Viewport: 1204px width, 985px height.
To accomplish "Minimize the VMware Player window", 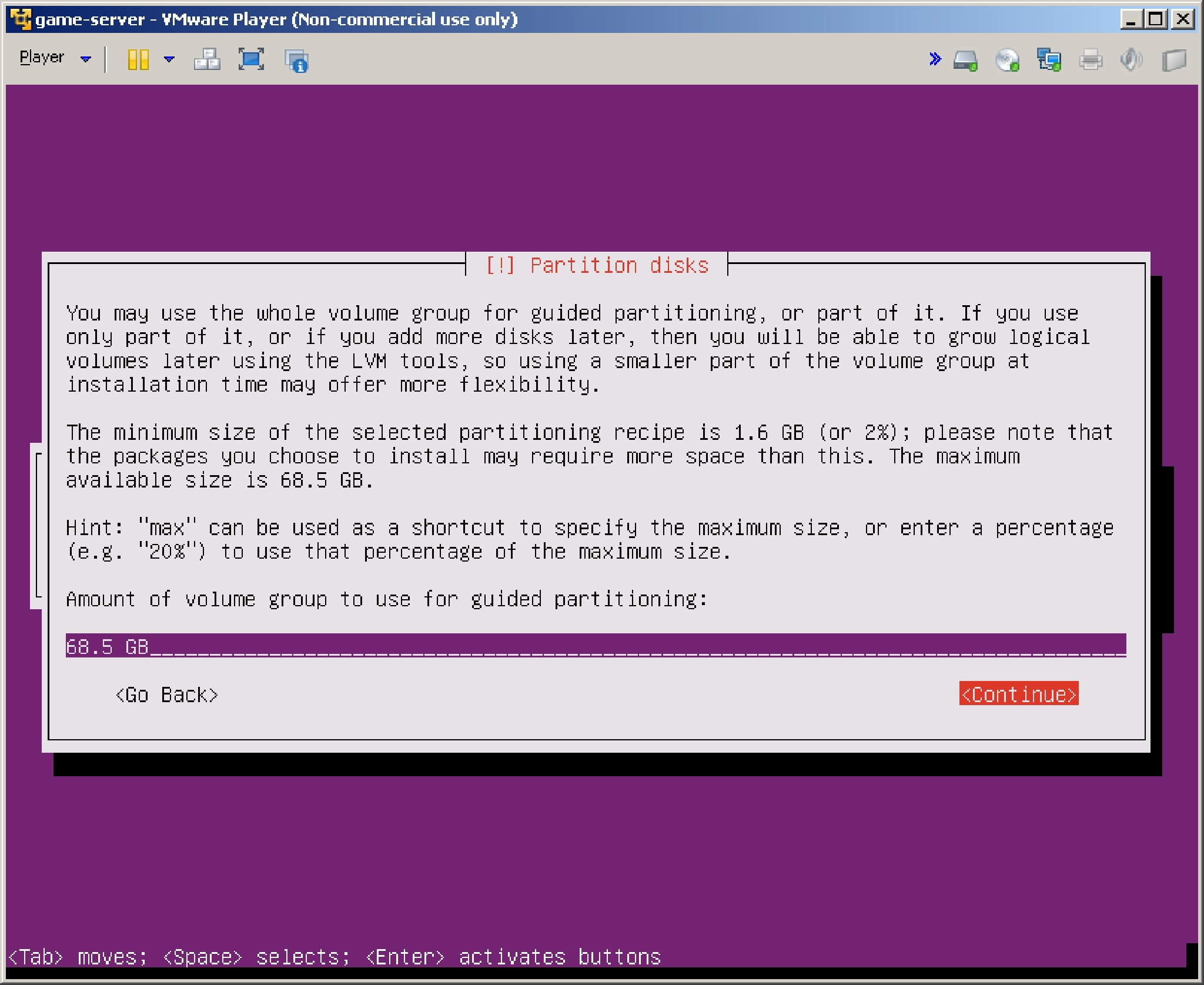I will tap(1131, 19).
